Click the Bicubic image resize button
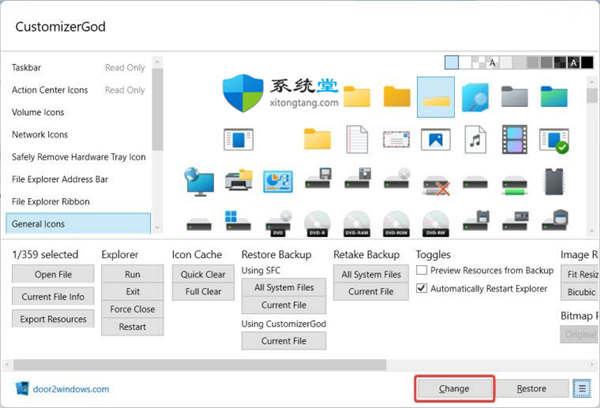The height and width of the screenshot is (408, 600). click(580, 292)
